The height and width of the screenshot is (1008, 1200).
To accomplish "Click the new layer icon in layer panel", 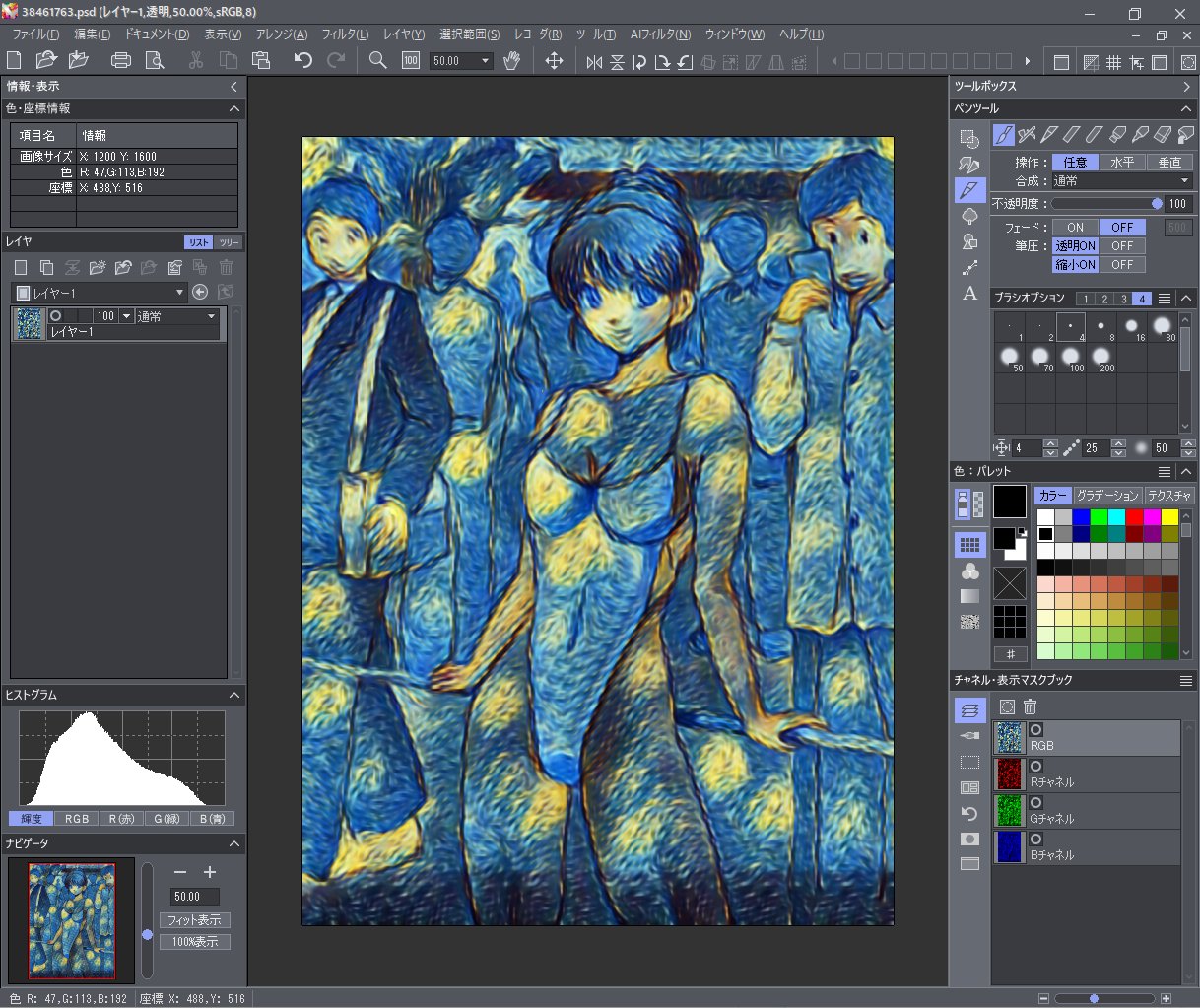I will tap(21, 267).
